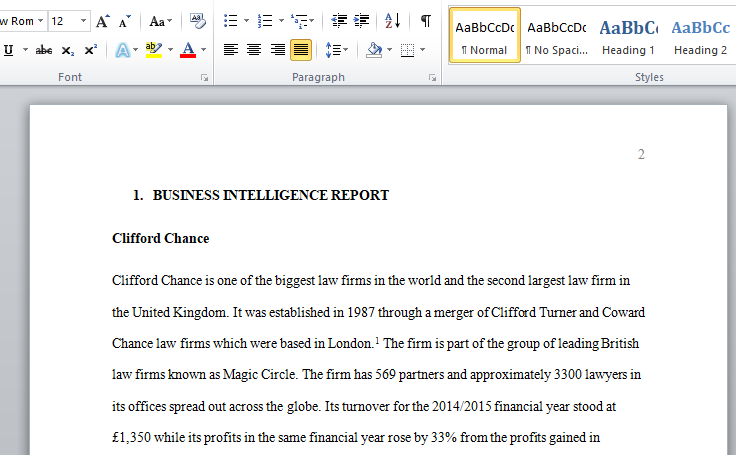Click the Borders icon
This screenshot has height=455, width=736.
coord(407,50)
